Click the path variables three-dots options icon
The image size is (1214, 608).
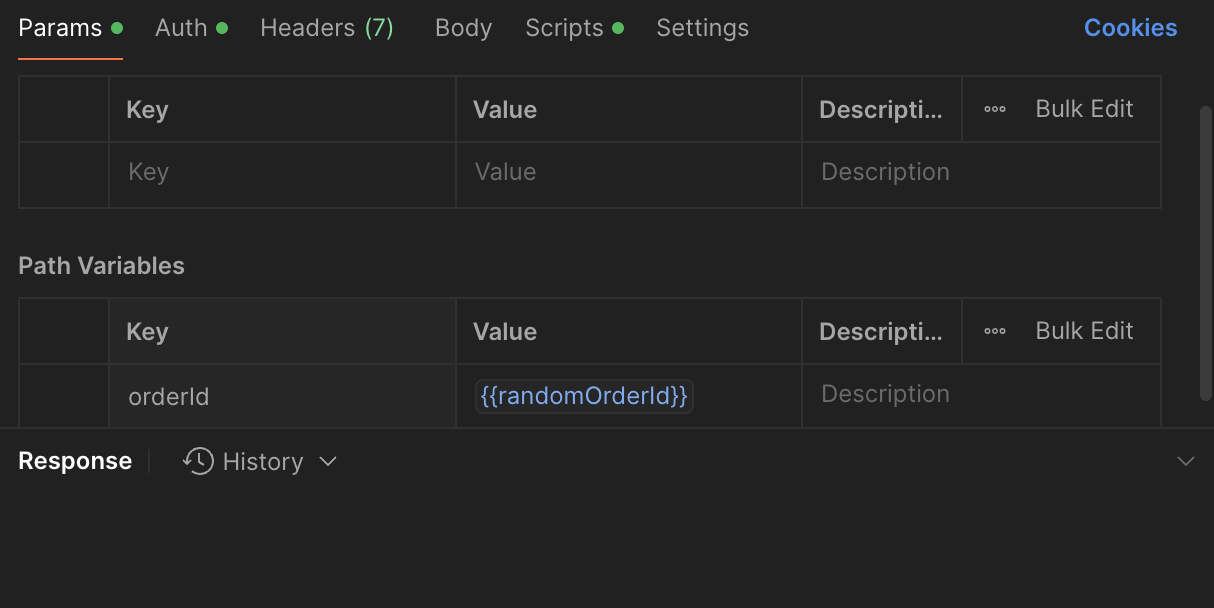pos(995,331)
